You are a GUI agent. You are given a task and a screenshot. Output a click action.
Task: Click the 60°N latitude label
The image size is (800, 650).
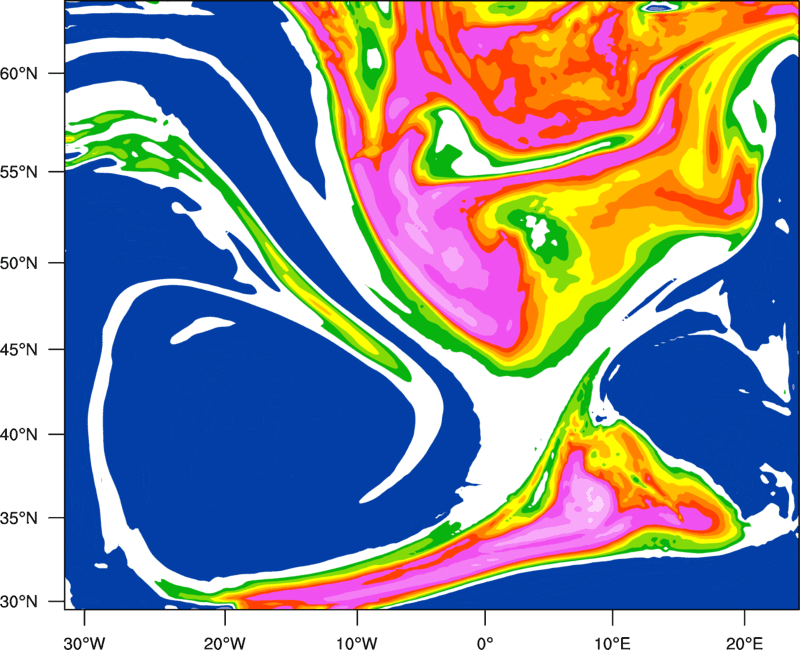point(19,73)
